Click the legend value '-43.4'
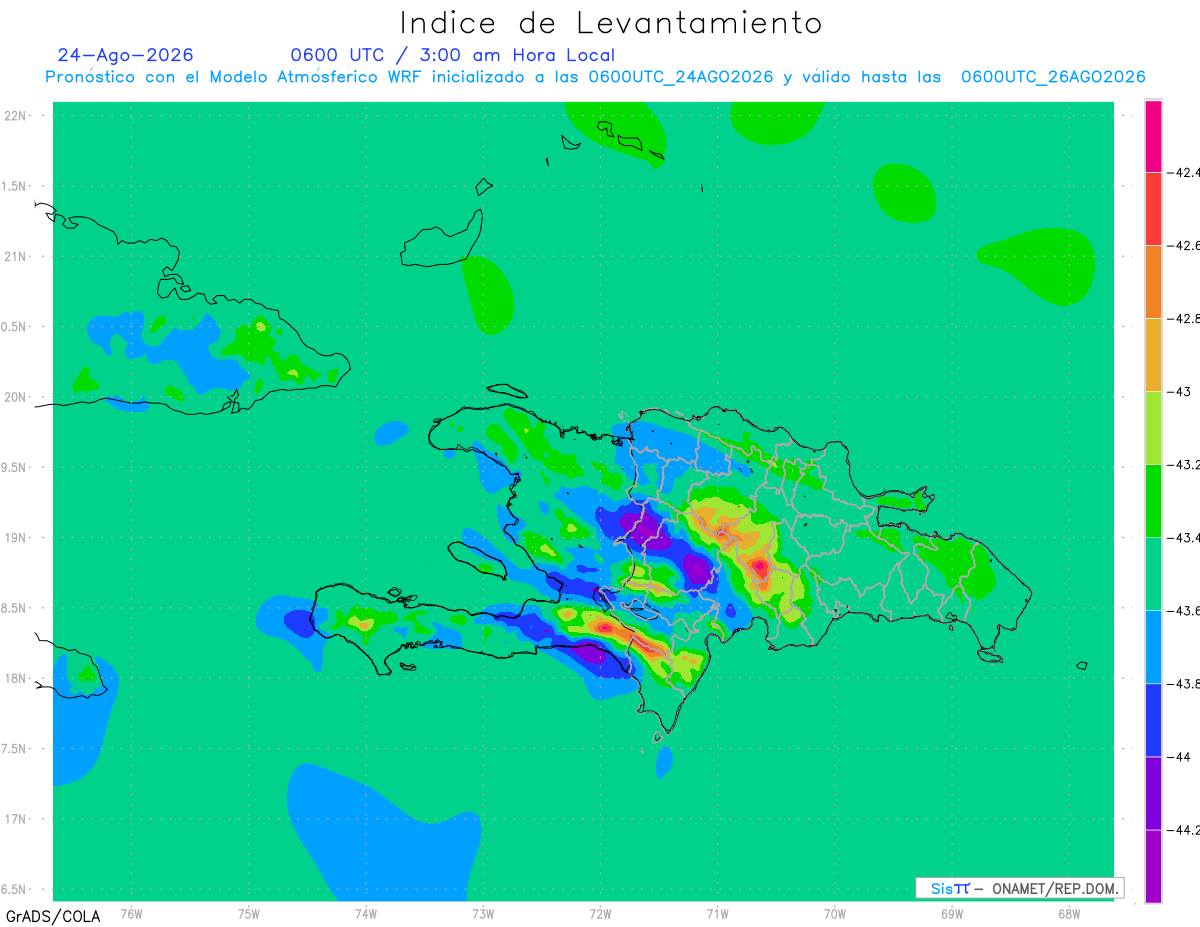 point(1185,538)
